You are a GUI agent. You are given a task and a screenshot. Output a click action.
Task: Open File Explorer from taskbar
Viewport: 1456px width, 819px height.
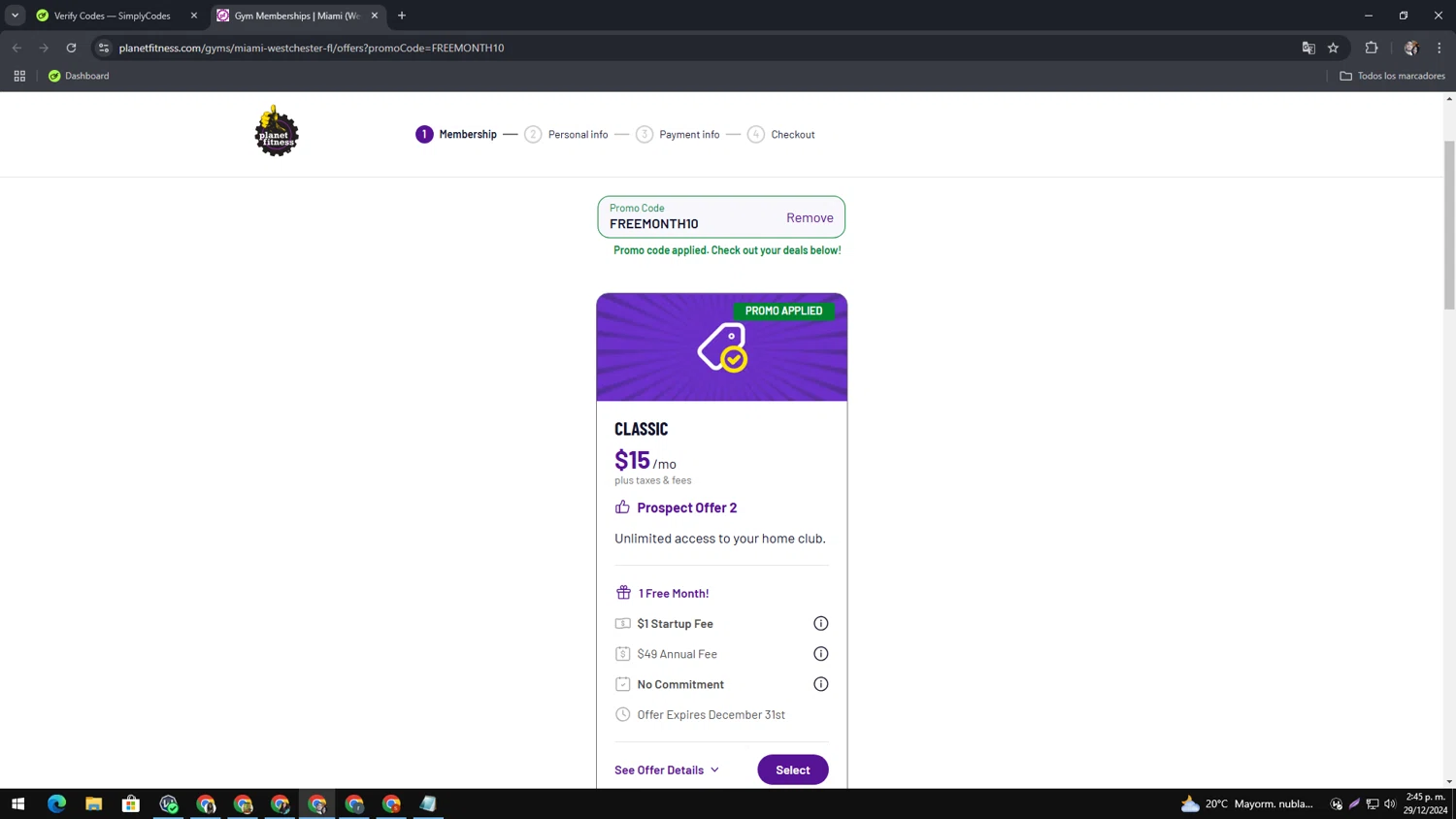tap(93, 803)
